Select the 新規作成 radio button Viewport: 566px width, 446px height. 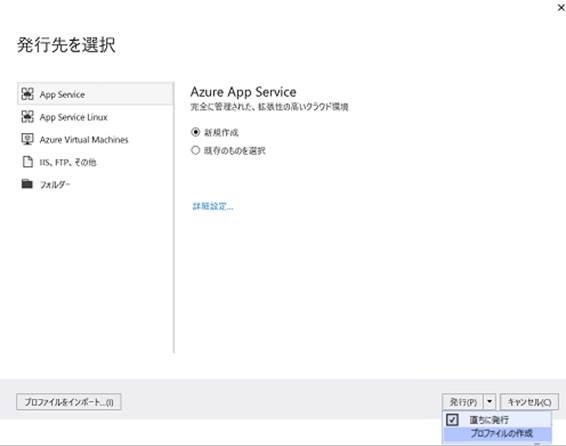tap(195, 132)
